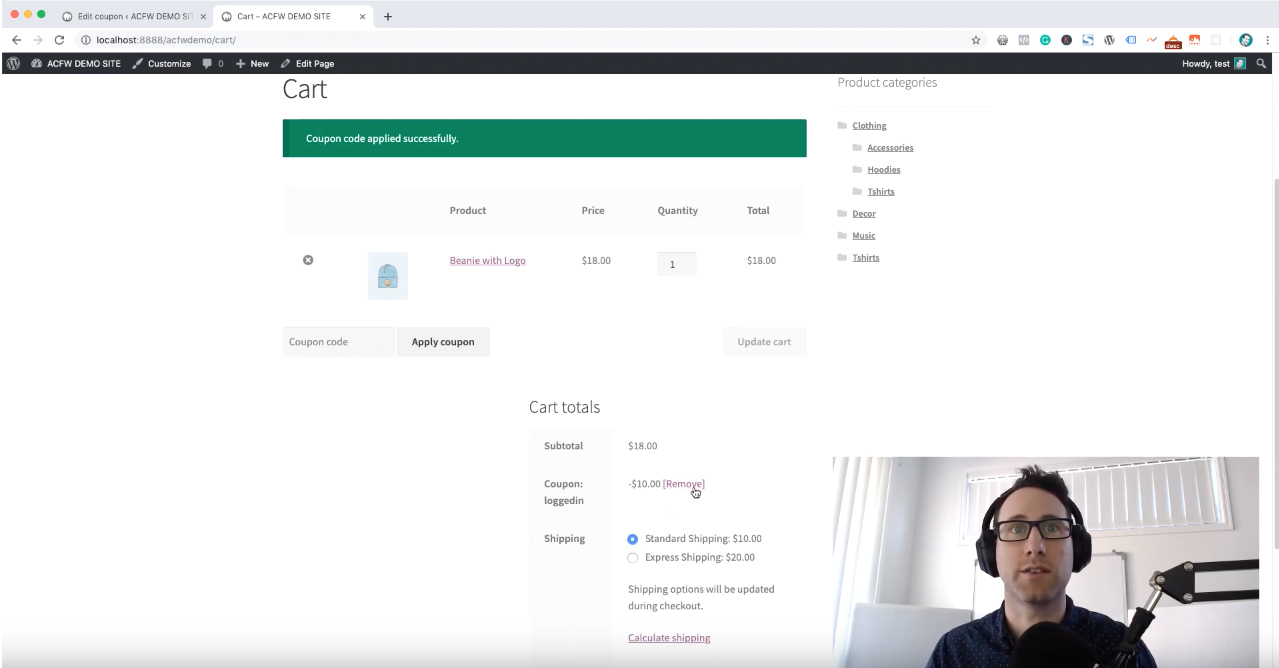
Task: Open the admin bar search icon
Action: (x=1261, y=63)
